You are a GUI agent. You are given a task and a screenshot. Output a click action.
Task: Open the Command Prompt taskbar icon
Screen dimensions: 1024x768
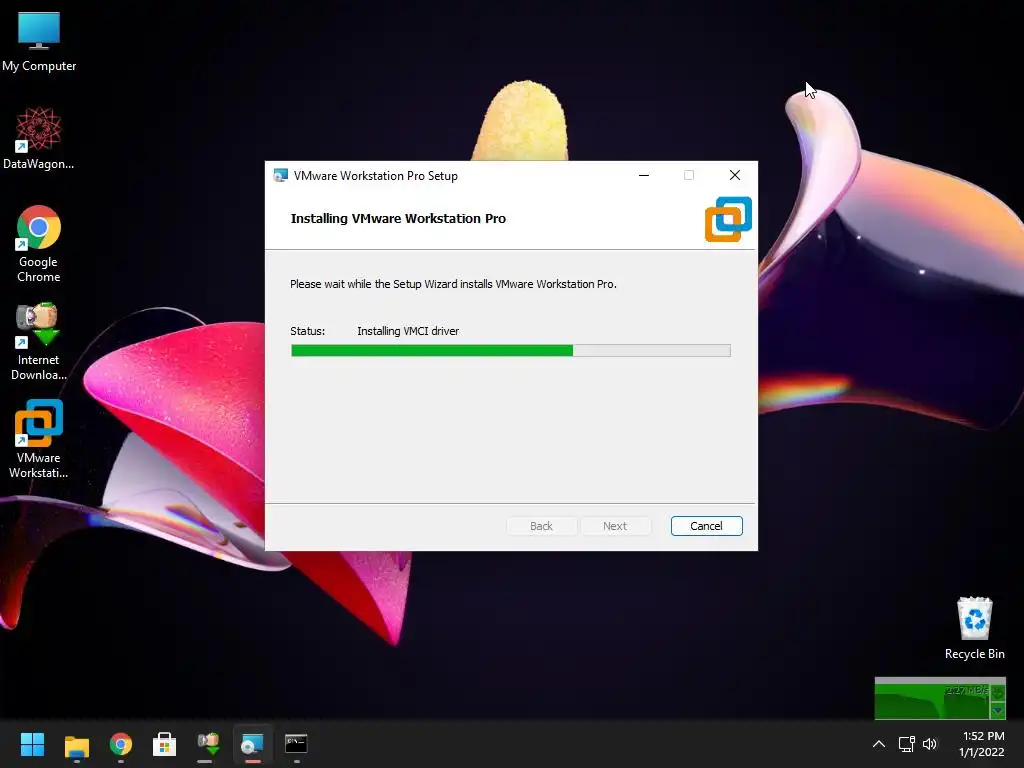pos(296,744)
